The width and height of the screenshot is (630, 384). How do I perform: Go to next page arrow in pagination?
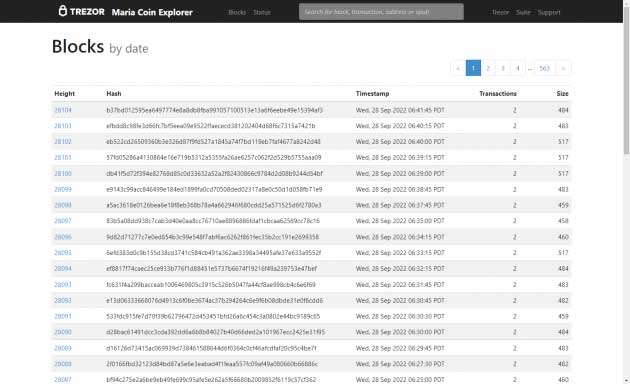(563, 68)
